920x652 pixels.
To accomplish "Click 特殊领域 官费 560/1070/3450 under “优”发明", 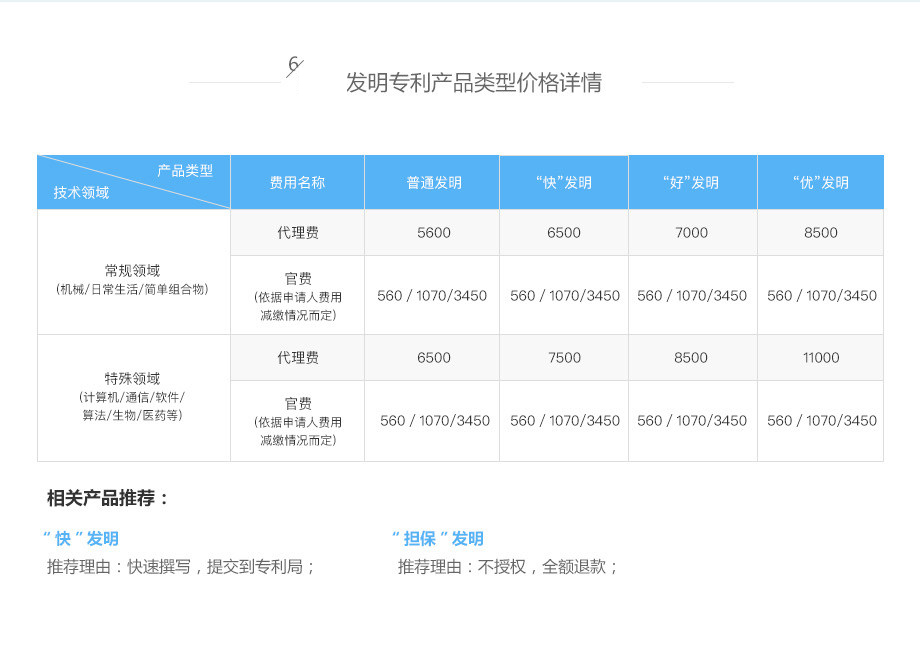I will click(822, 421).
